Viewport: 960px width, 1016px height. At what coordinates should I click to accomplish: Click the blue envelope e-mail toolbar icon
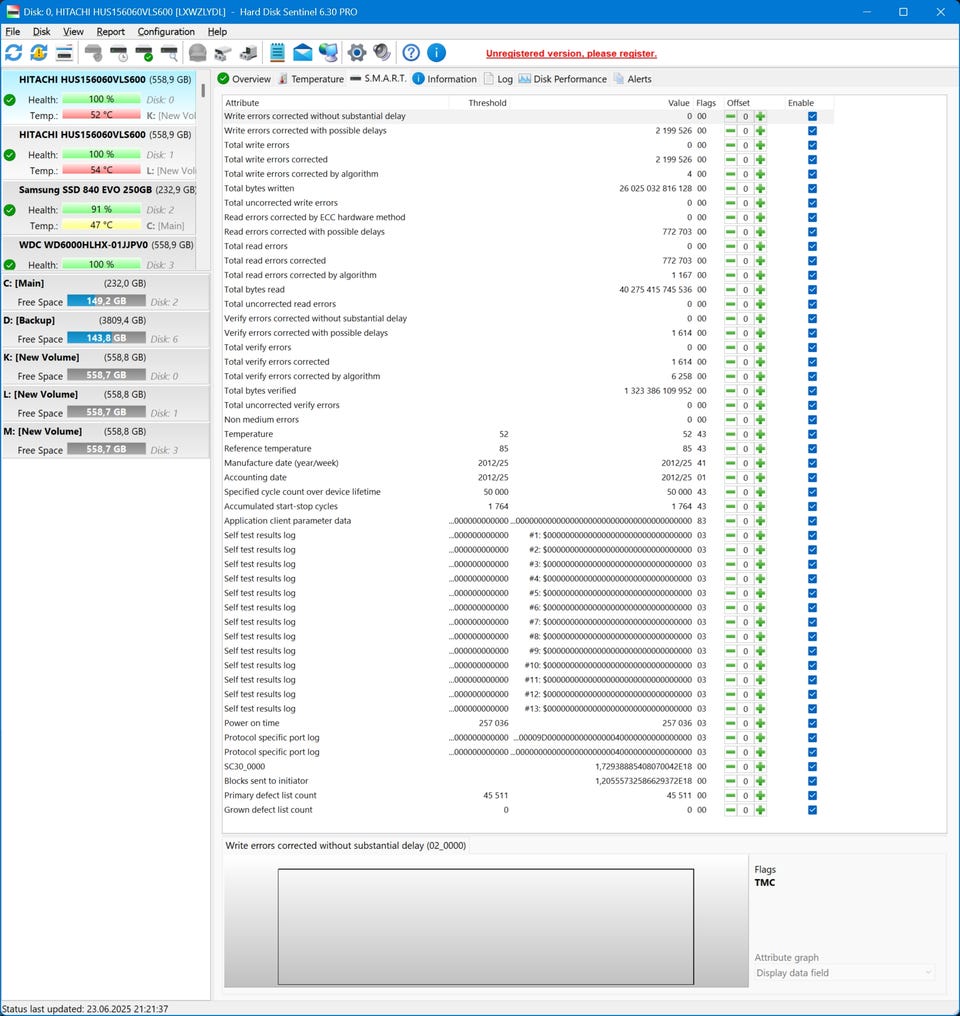pos(303,52)
